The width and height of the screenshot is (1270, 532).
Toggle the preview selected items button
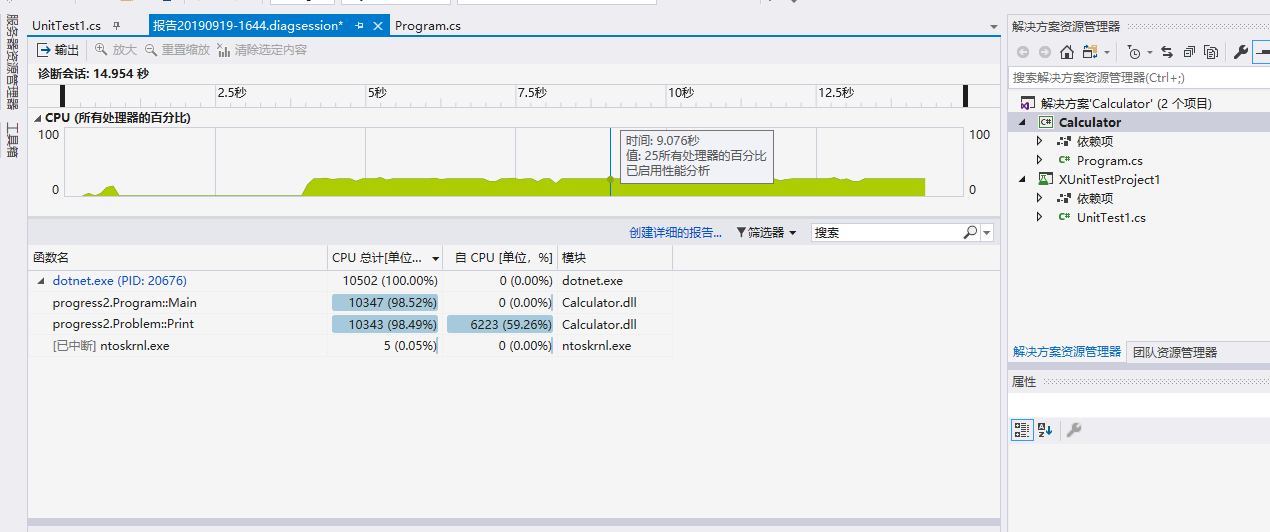point(1262,52)
